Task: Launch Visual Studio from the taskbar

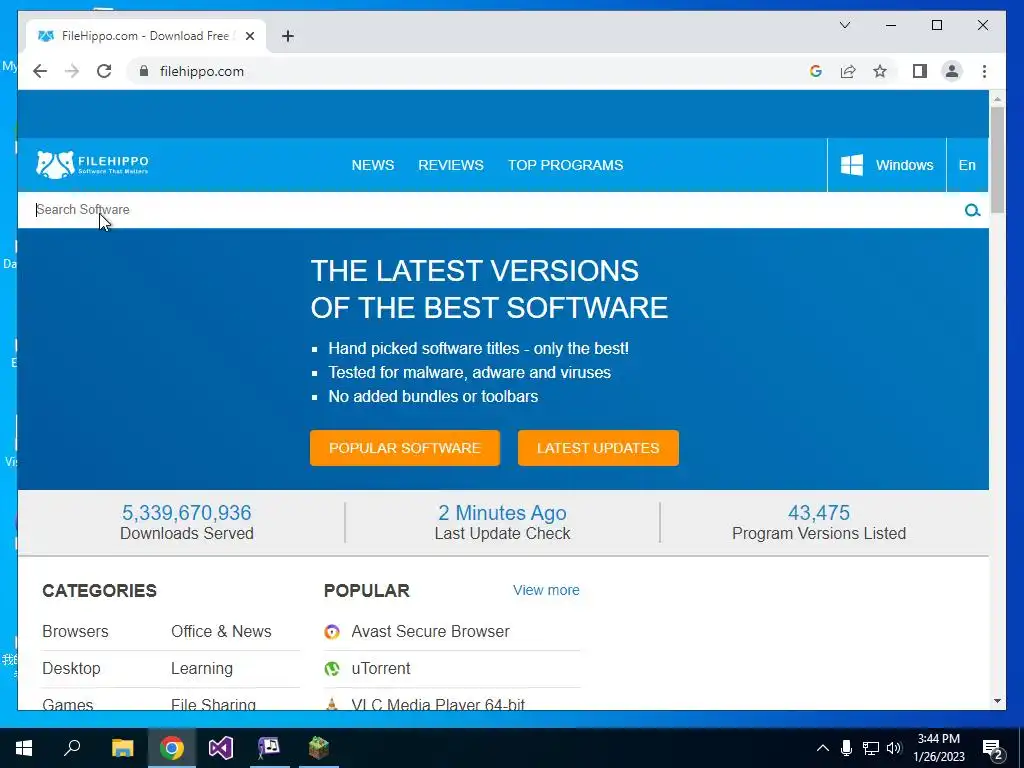Action: (221, 748)
